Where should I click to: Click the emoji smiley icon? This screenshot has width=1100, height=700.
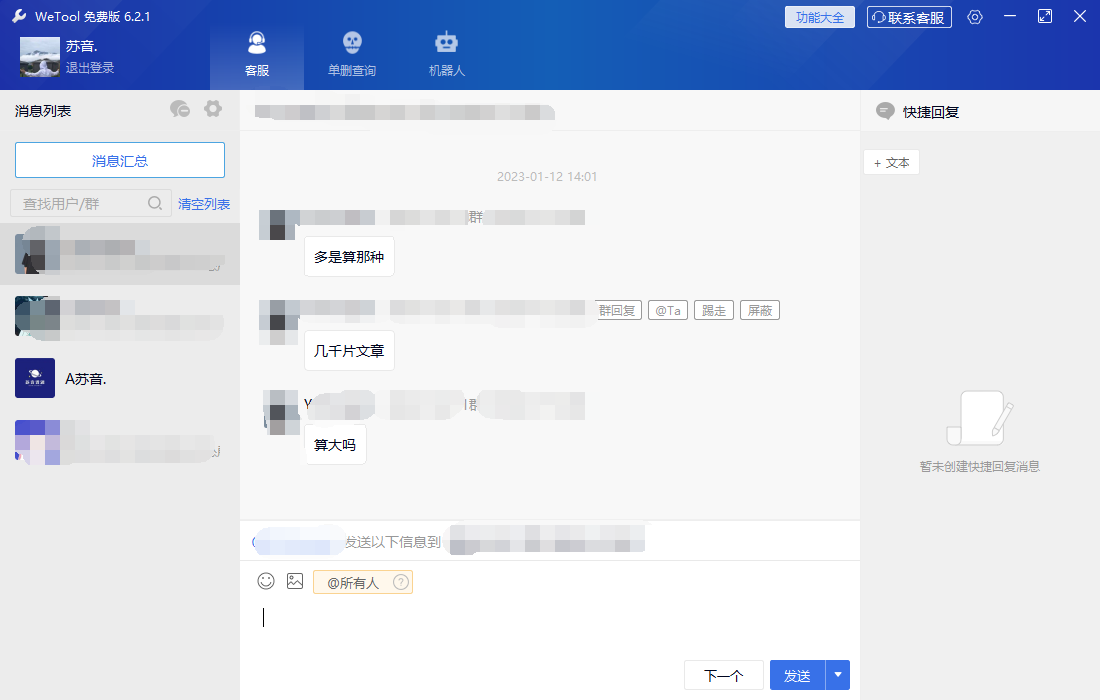266,581
